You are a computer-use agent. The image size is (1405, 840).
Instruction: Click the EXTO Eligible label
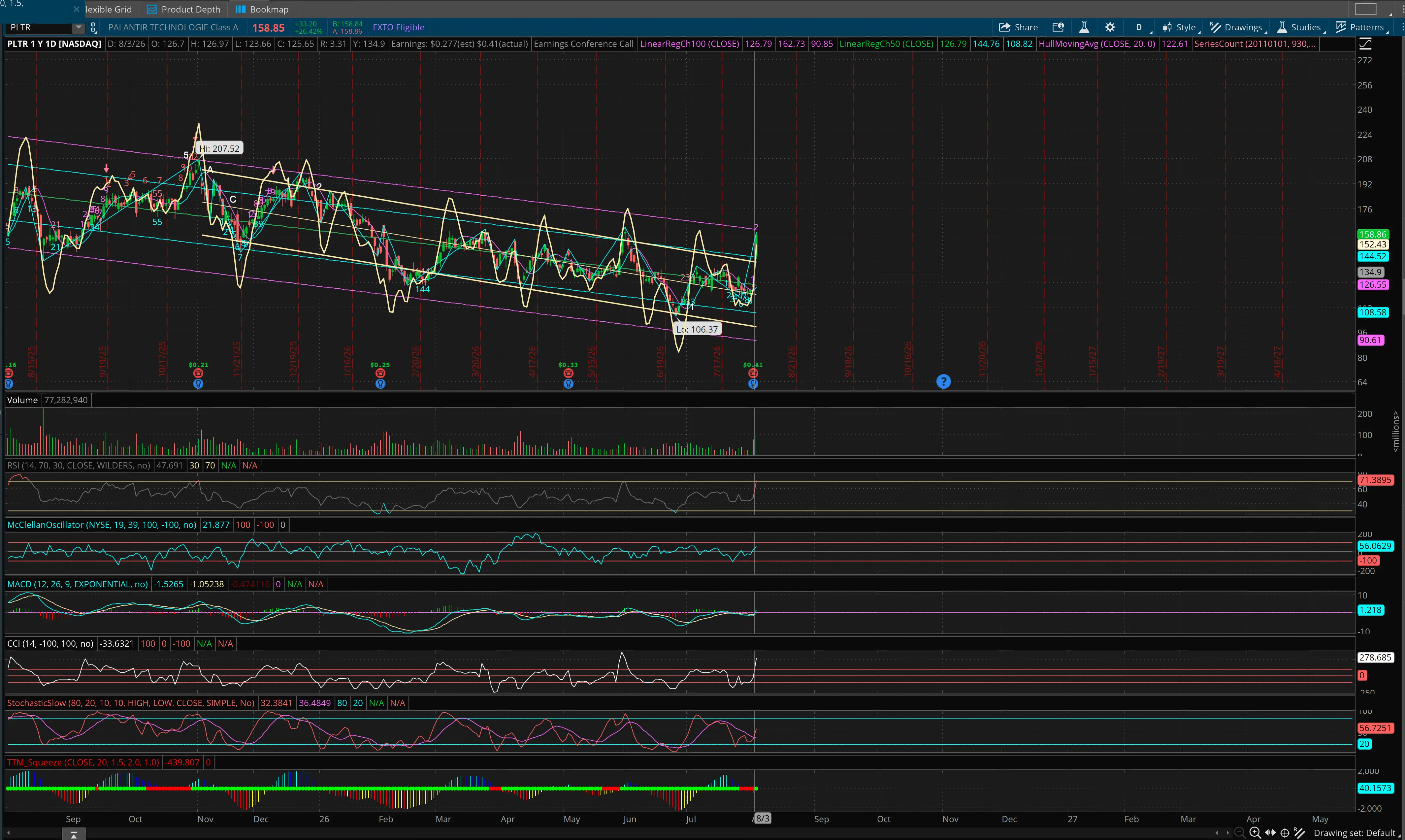[x=399, y=27]
